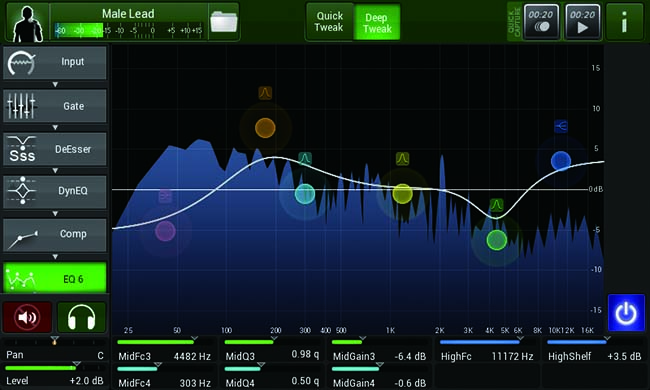Select the blue high shelf node

tap(561, 161)
